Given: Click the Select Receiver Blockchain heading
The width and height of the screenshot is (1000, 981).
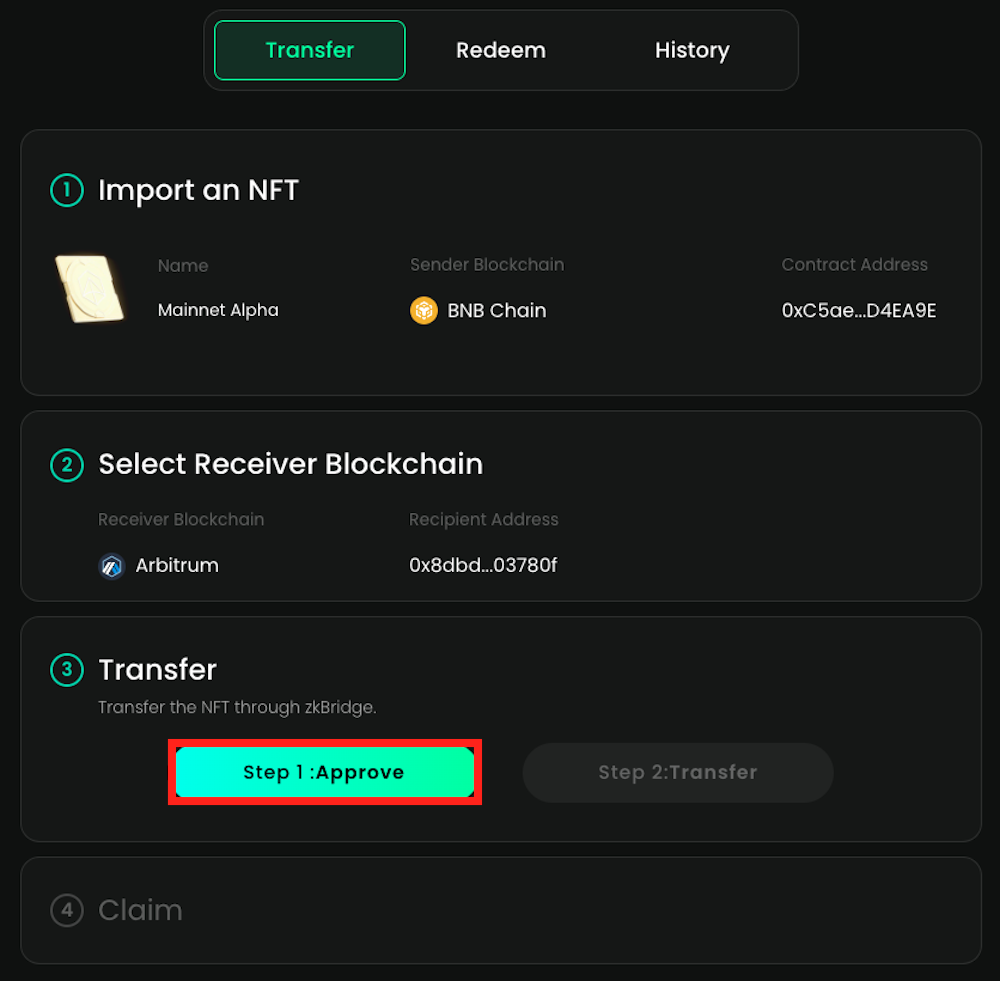Looking at the screenshot, I should [x=290, y=464].
